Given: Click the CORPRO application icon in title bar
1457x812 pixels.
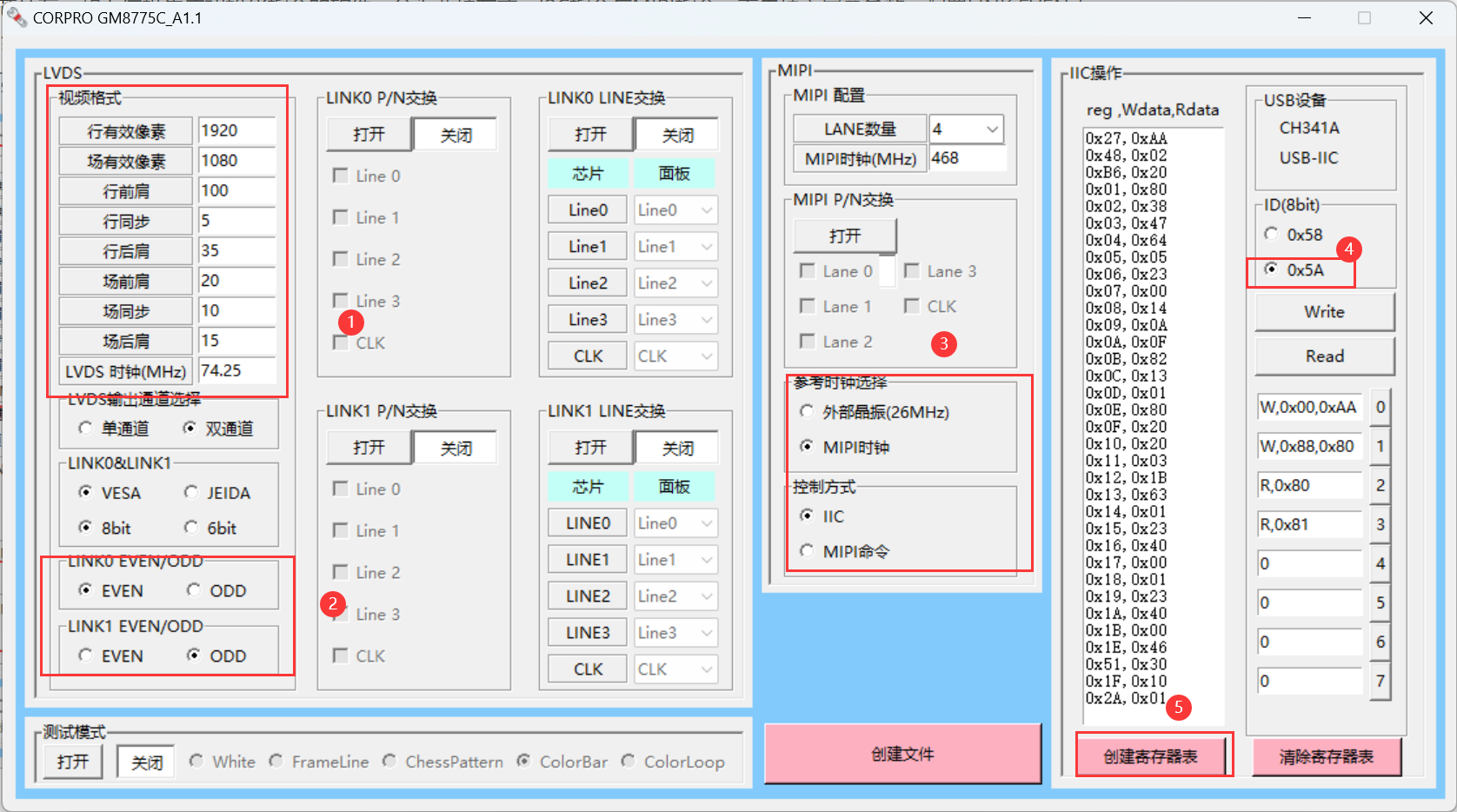Looking at the screenshot, I should tap(18, 17).
